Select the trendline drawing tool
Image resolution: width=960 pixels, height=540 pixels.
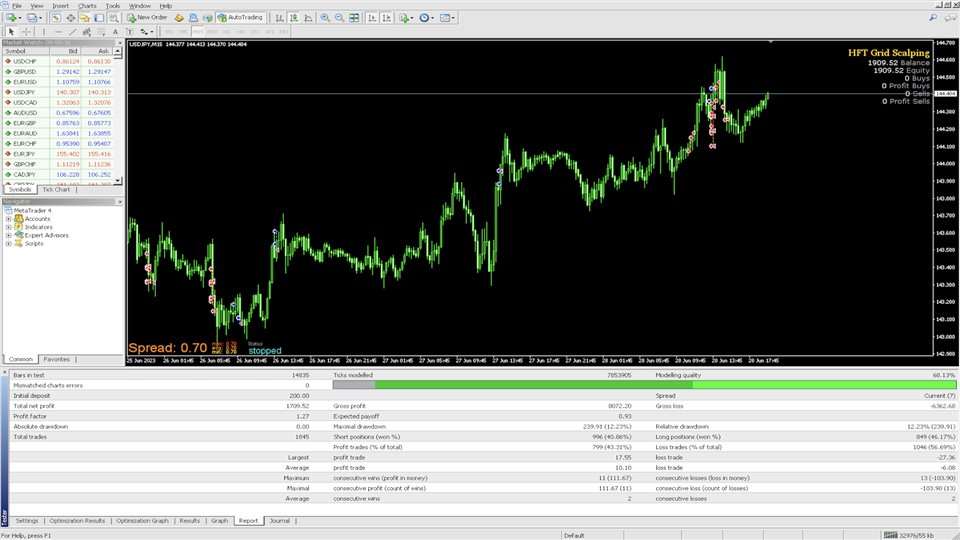[72, 31]
